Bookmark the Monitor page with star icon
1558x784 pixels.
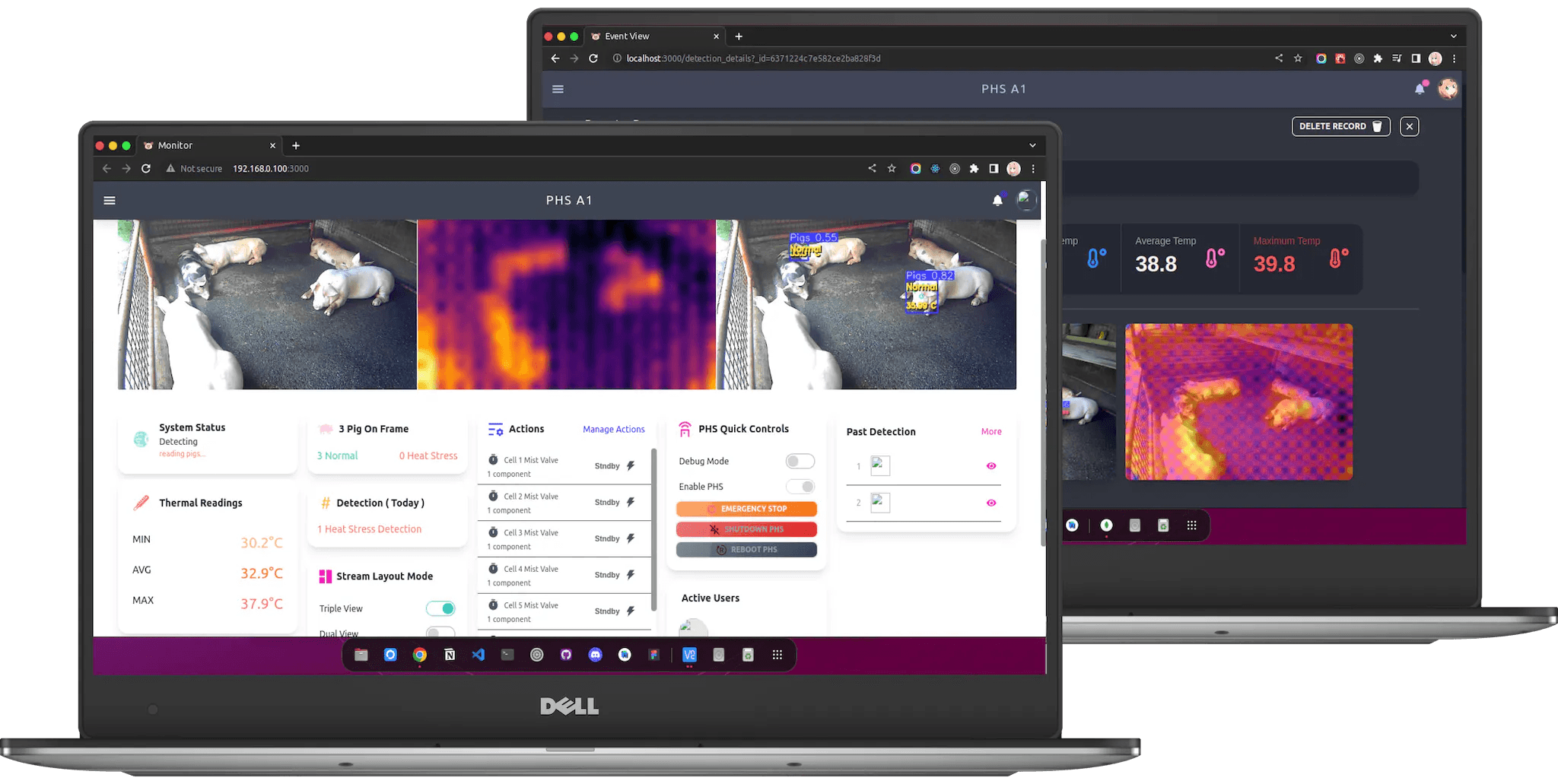pos(892,169)
